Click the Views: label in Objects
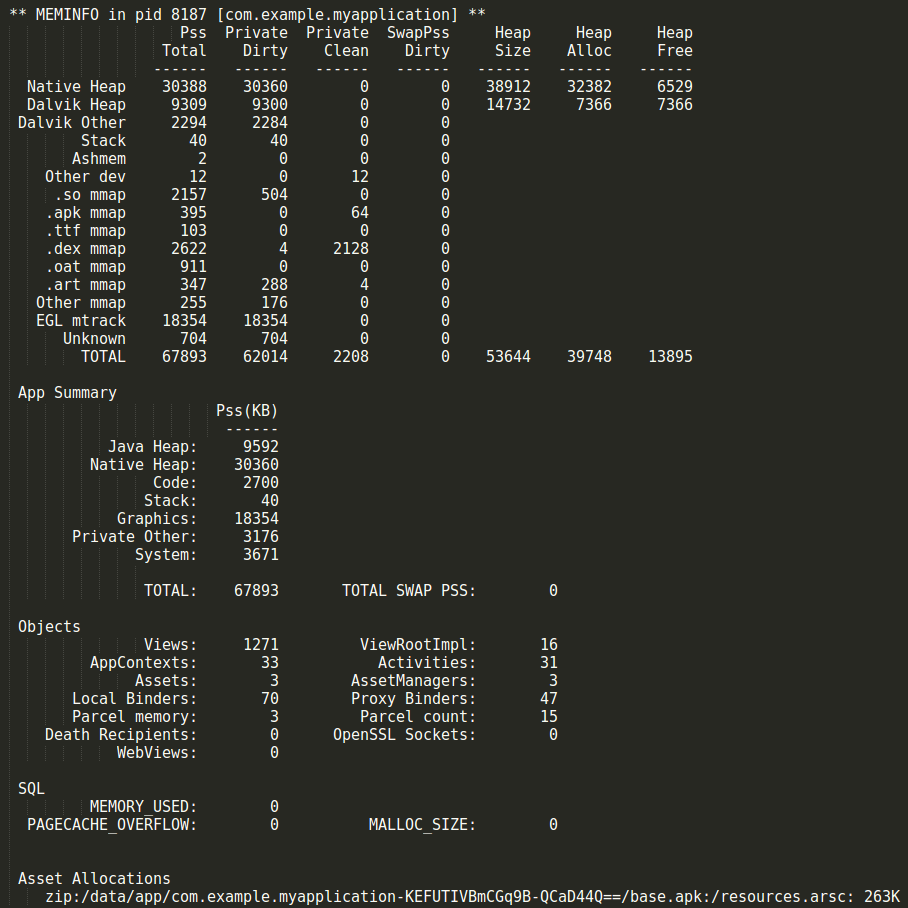 171,645
